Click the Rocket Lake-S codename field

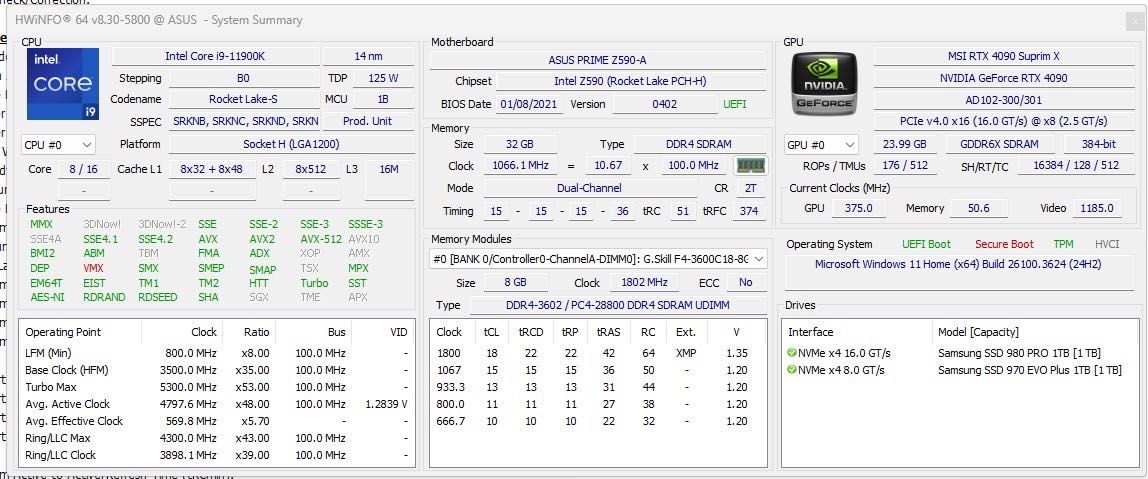click(x=242, y=99)
